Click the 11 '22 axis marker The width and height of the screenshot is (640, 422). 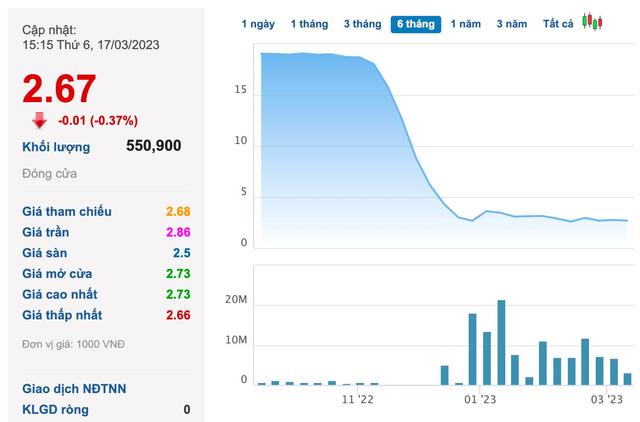[x=357, y=399]
